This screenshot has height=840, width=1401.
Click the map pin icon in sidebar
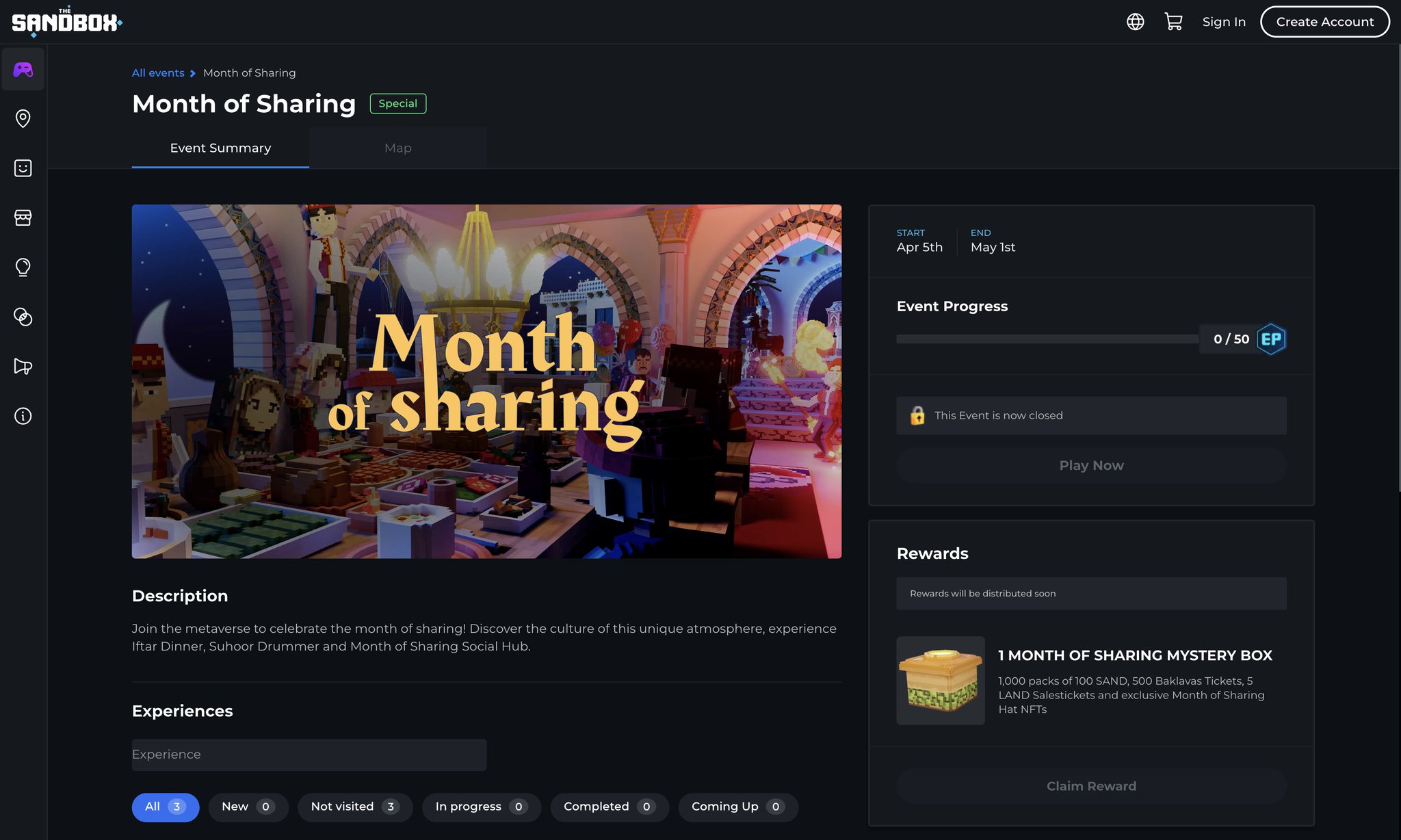click(x=23, y=118)
